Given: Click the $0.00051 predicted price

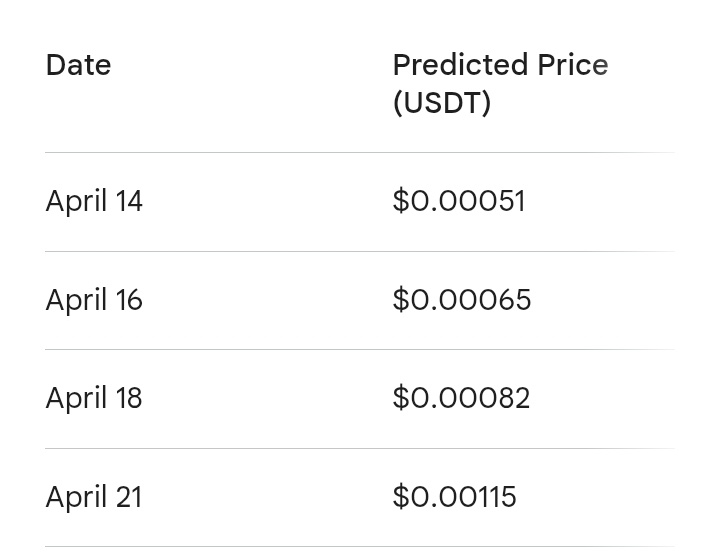Looking at the screenshot, I should [459, 201].
